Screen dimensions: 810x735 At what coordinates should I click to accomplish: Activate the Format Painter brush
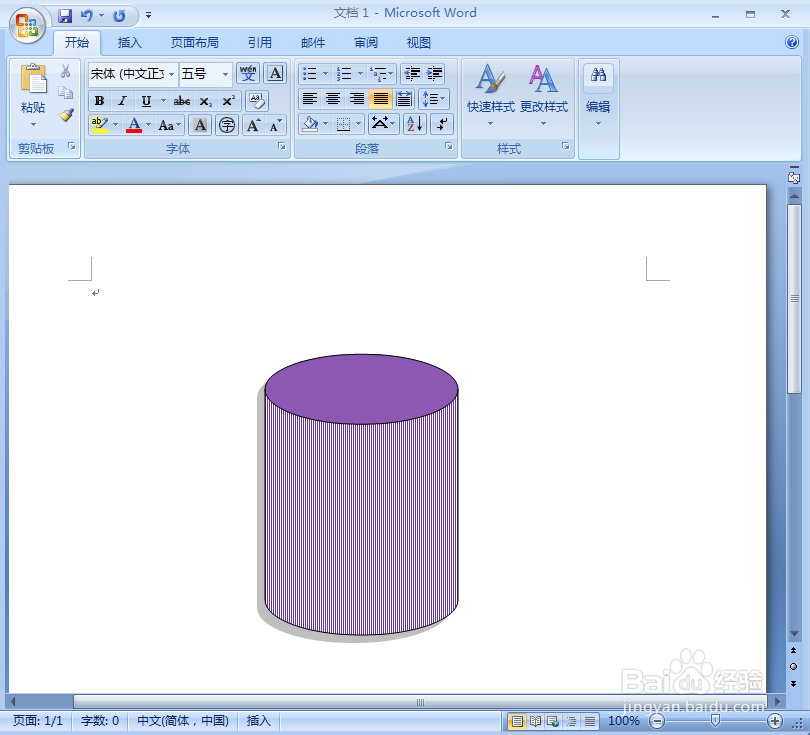pos(66,115)
